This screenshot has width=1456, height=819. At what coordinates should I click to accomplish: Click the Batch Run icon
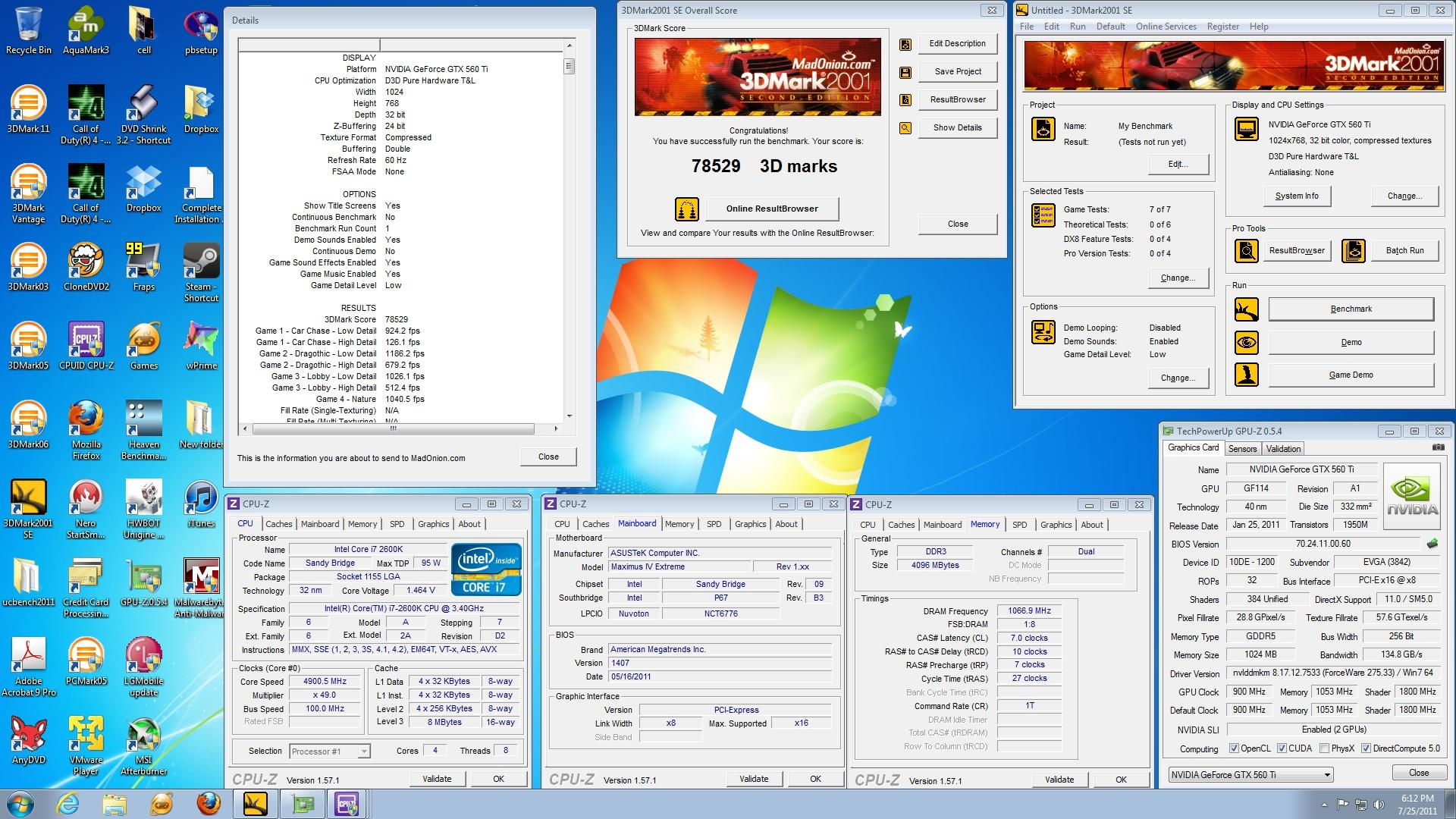tap(1354, 250)
